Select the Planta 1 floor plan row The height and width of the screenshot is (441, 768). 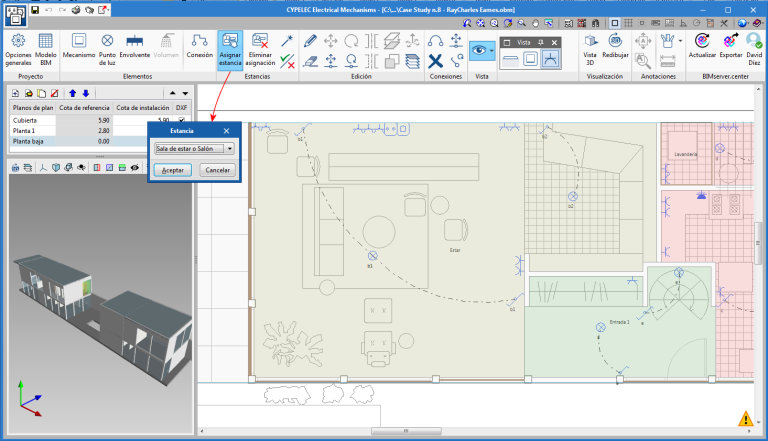pos(24,131)
